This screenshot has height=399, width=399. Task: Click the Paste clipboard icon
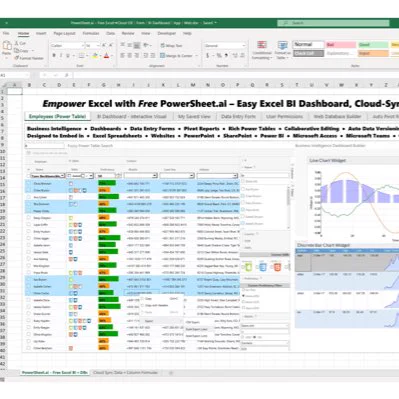coord(7,46)
